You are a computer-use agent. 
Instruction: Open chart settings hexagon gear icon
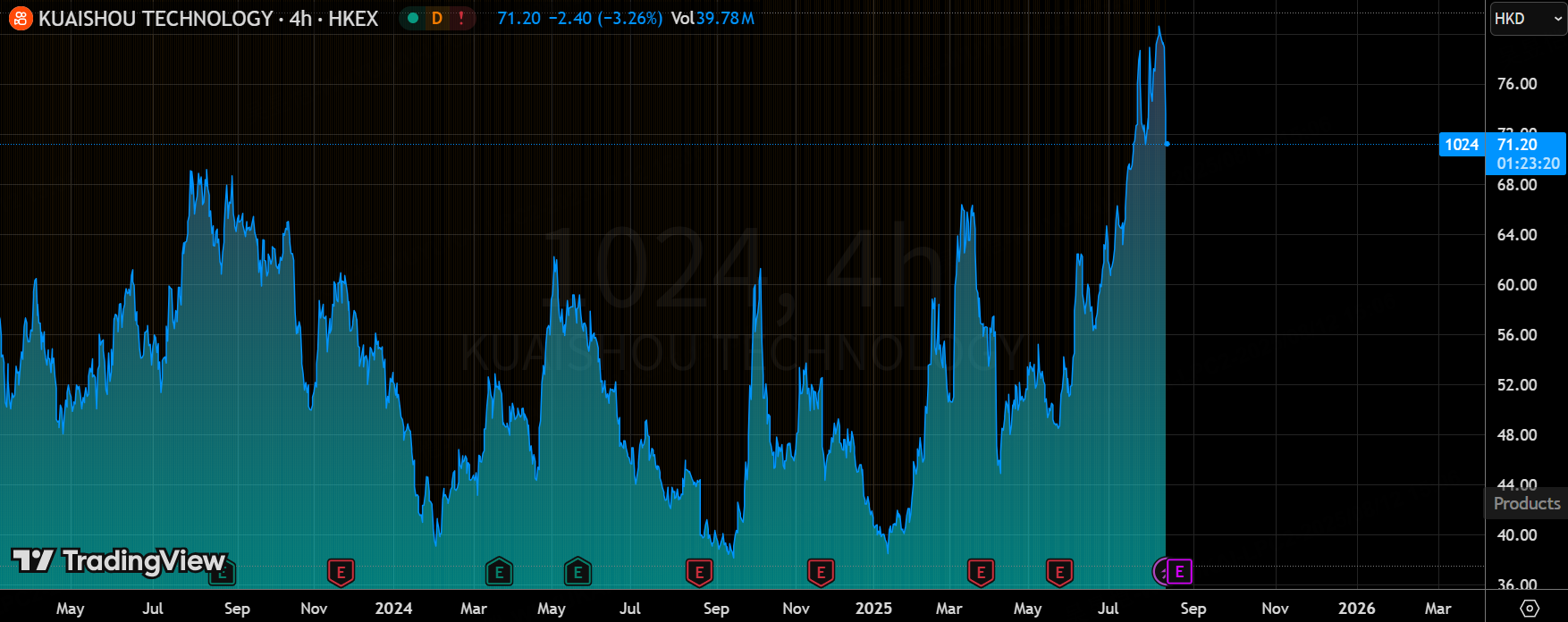click(x=1530, y=609)
